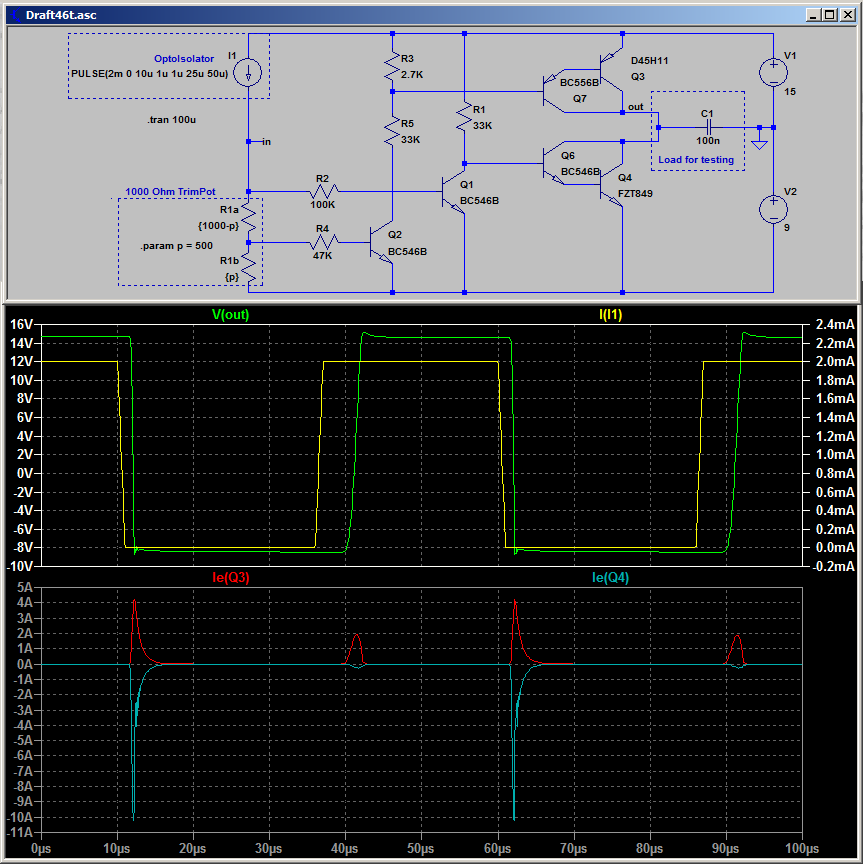Screen dimensions: 863x864
Task: Close the Draft46t.asc window
Action: coord(847,15)
